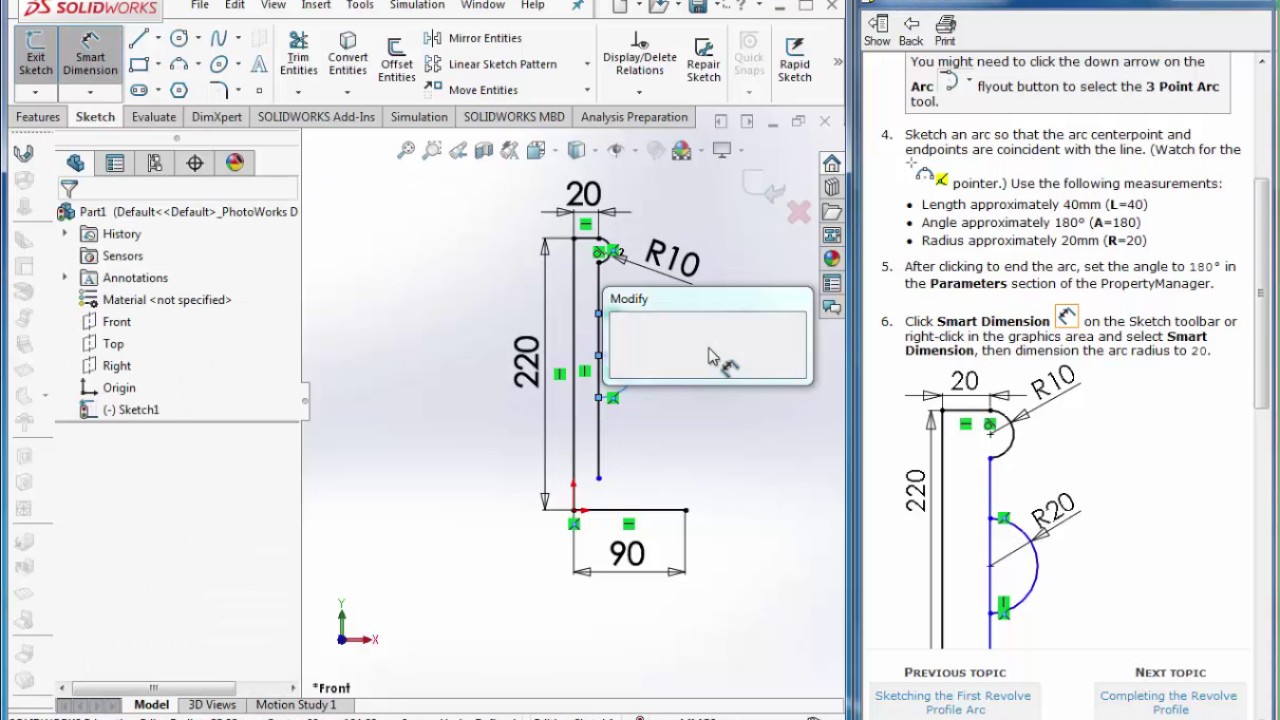The width and height of the screenshot is (1280, 720).
Task: Open the Smart Dimension dropdown arrow
Action: pyautogui.click(x=90, y=93)
